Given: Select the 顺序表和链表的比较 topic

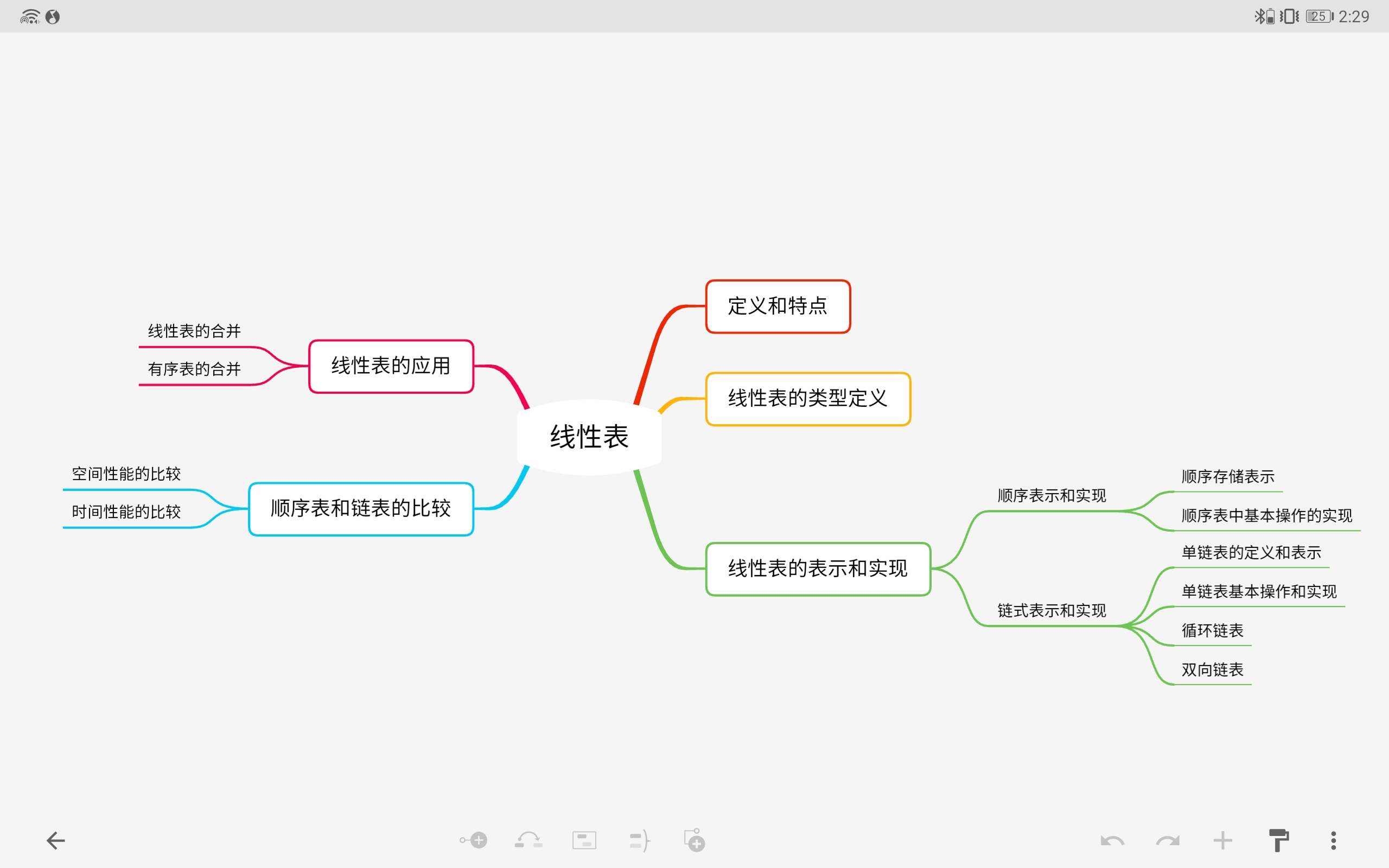Looking at the screenshot, I should (x=361, y=509).
